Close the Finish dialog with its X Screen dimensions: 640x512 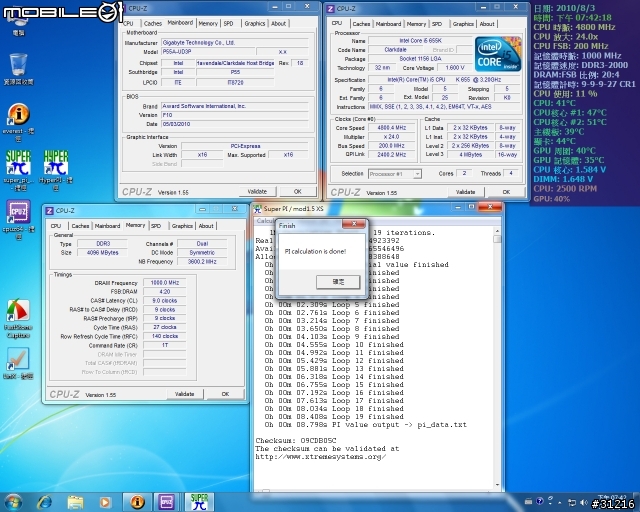click(354, 224)
